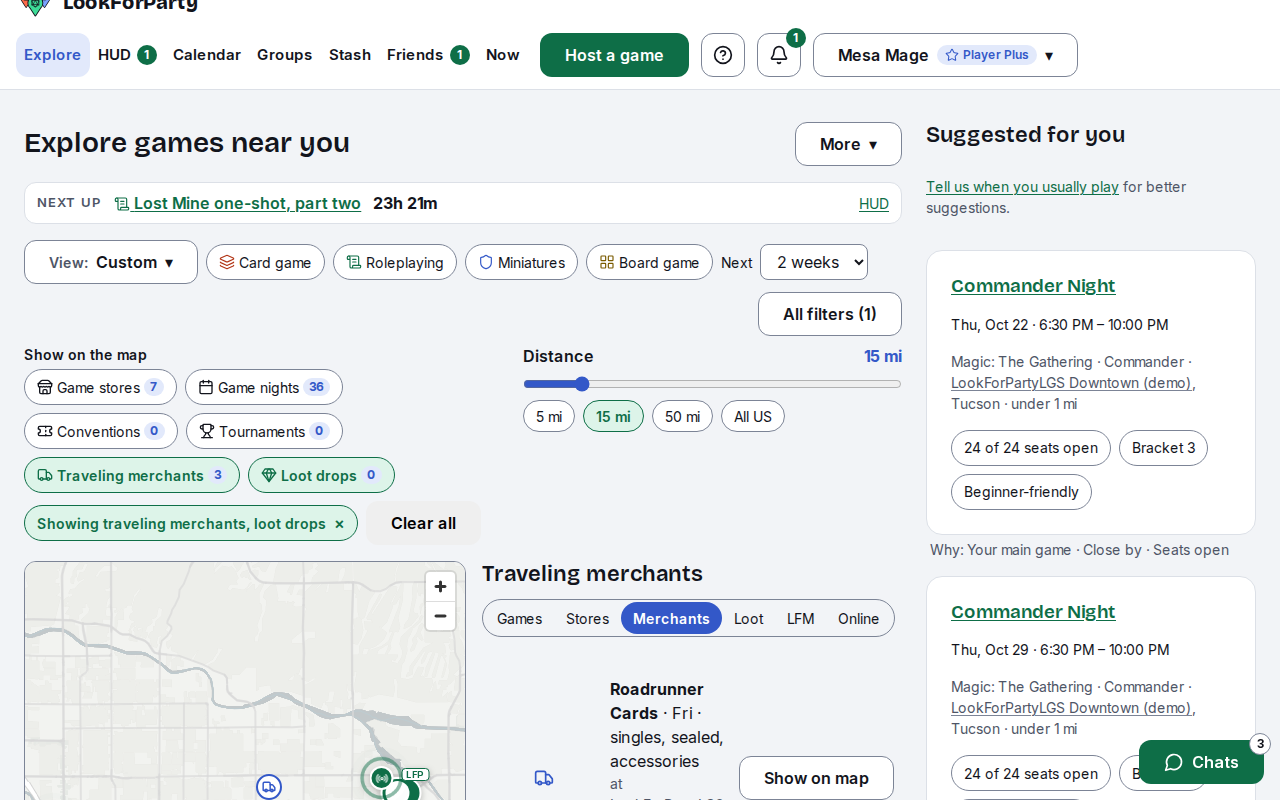Switch to the Stores tab

click(x=588, y=618)
